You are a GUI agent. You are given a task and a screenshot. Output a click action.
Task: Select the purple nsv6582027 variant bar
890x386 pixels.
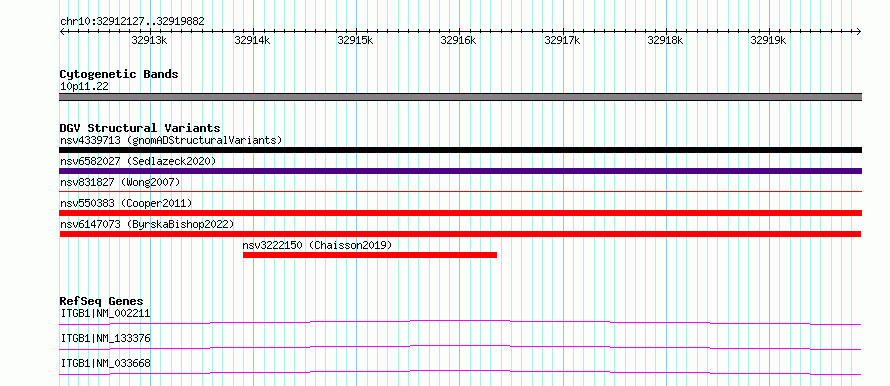(460, 171)
